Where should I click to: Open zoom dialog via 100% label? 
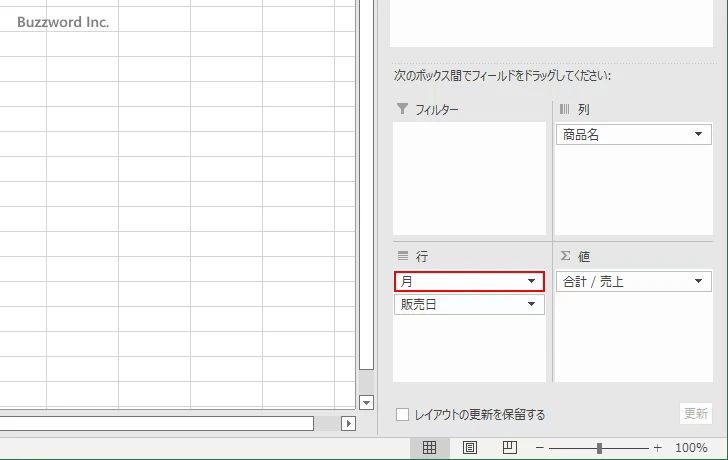point(691,448)
